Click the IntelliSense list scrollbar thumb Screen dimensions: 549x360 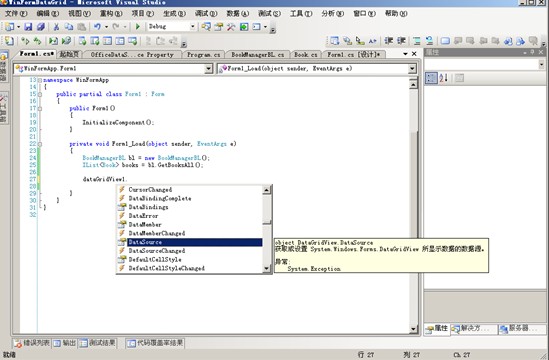tap(266, 209)
